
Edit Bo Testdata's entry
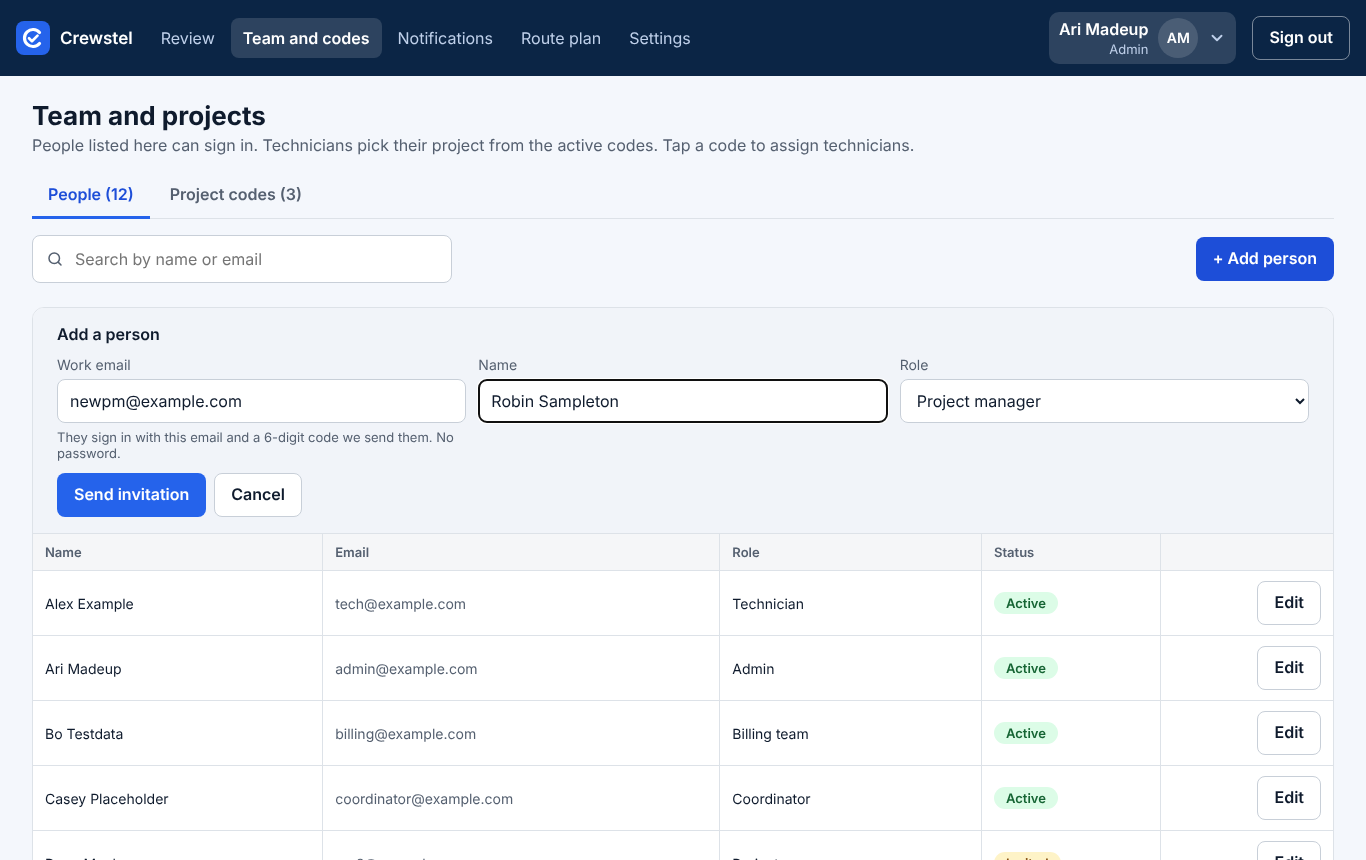1289,733
